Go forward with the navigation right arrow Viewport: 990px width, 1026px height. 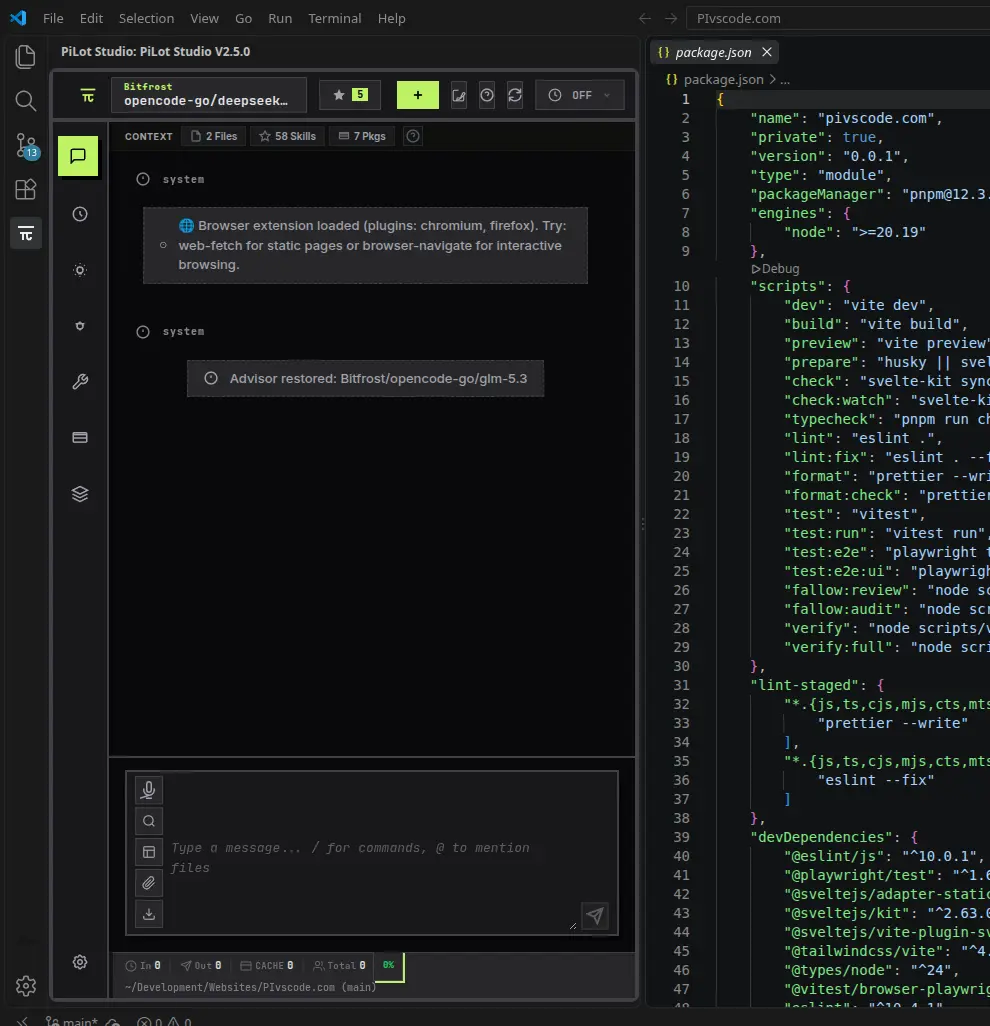coord(671,18)
